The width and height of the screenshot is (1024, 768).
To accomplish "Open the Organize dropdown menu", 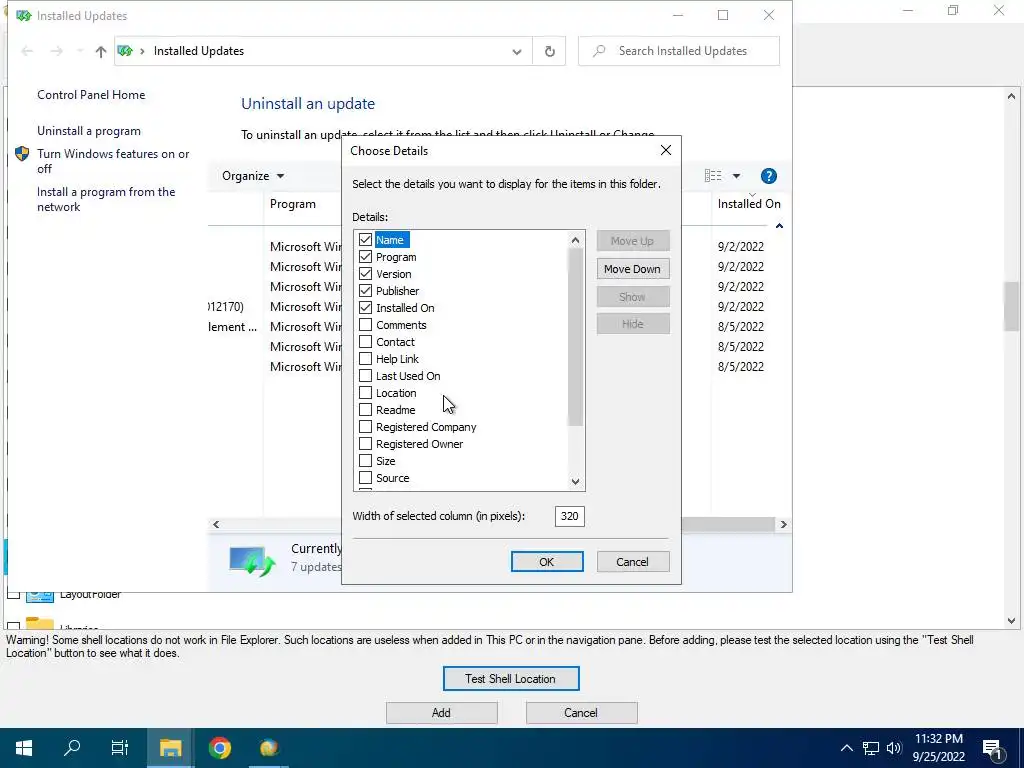I will [253, 176].
